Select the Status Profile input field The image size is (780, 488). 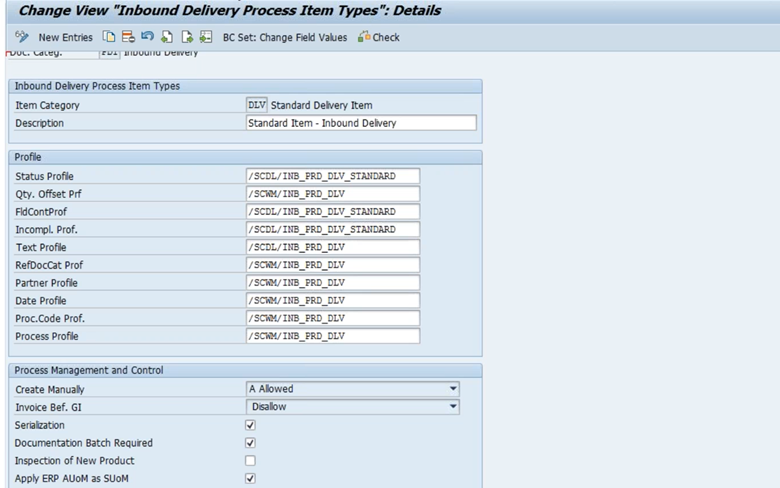pos(332,176)
